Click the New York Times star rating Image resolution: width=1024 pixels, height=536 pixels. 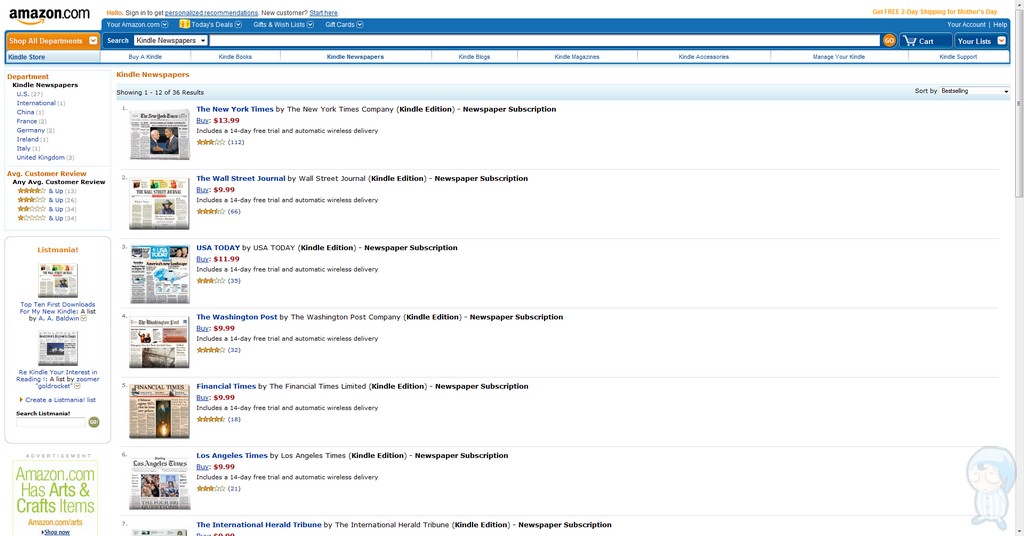click(x=211, y=142)
